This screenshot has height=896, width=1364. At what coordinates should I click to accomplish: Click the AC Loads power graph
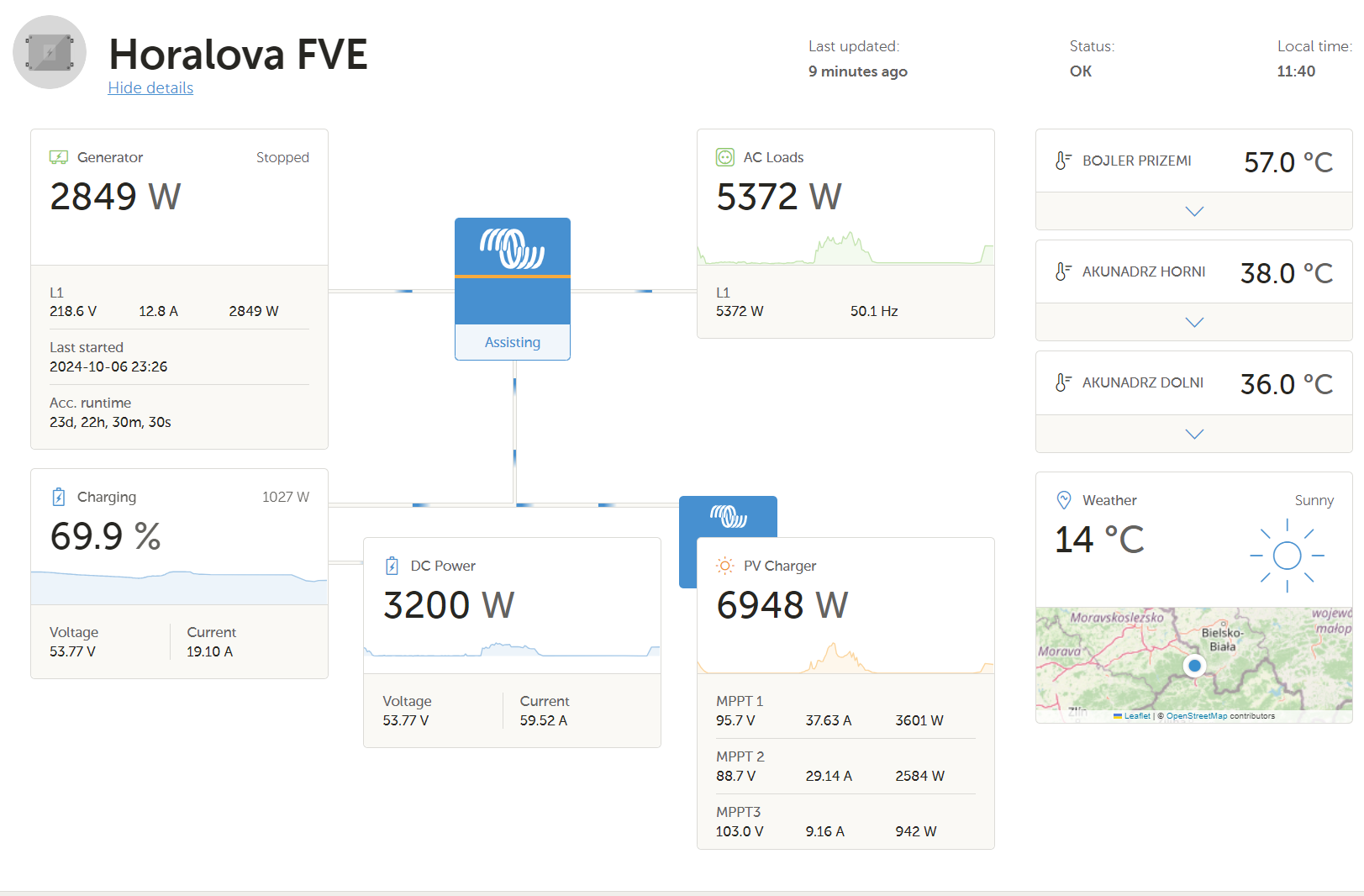click(x=845, y=249)
